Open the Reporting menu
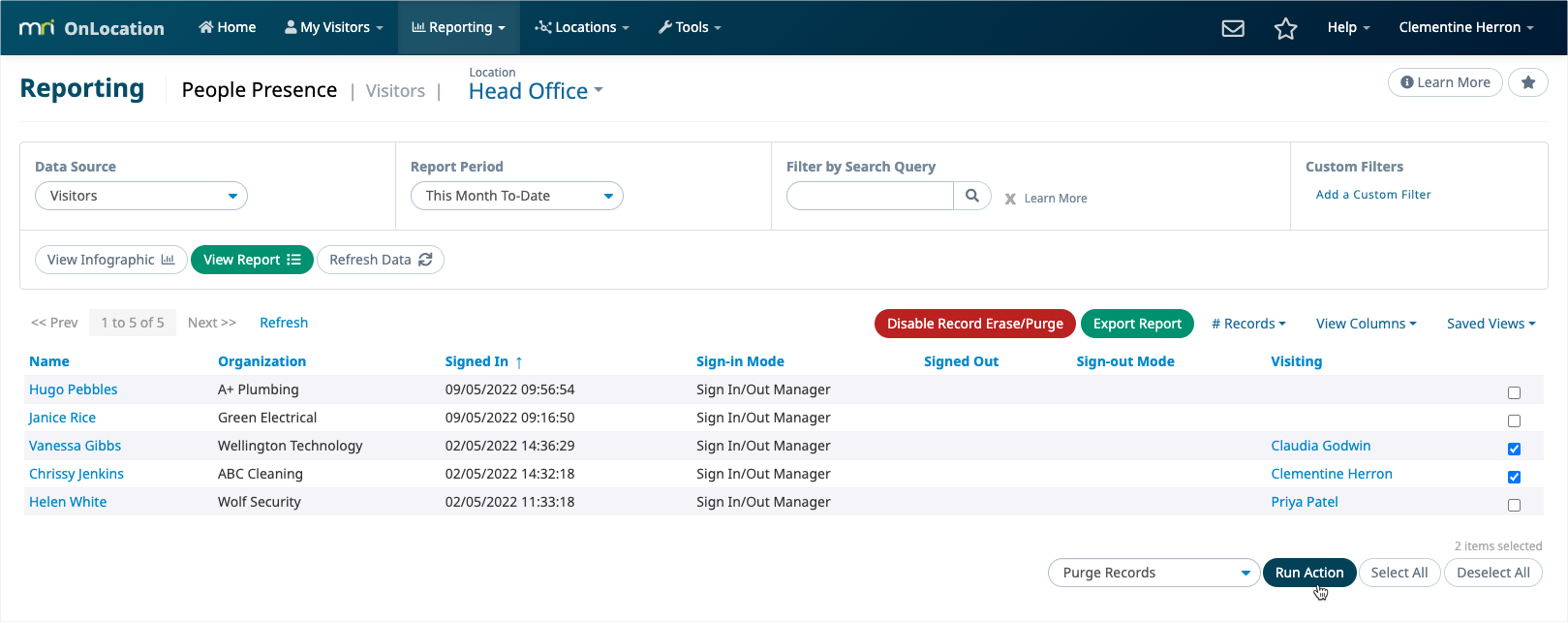 459,27
